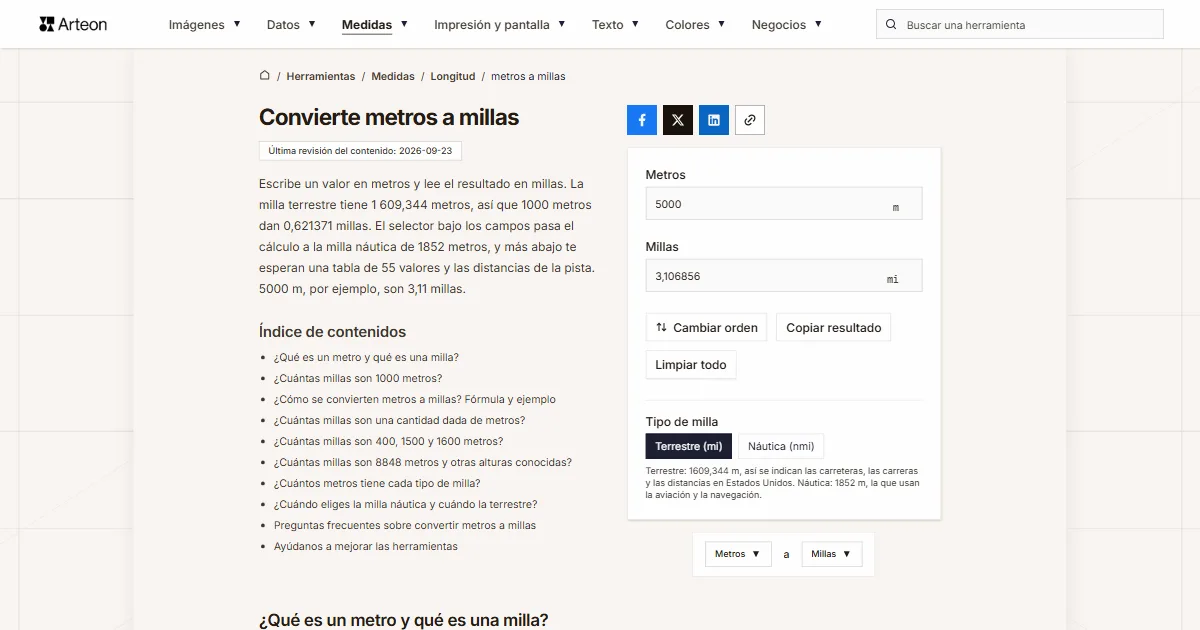Click Copiar resultado button
Viewport: 1200px width, 630px height.
click(x=834, y=327)
